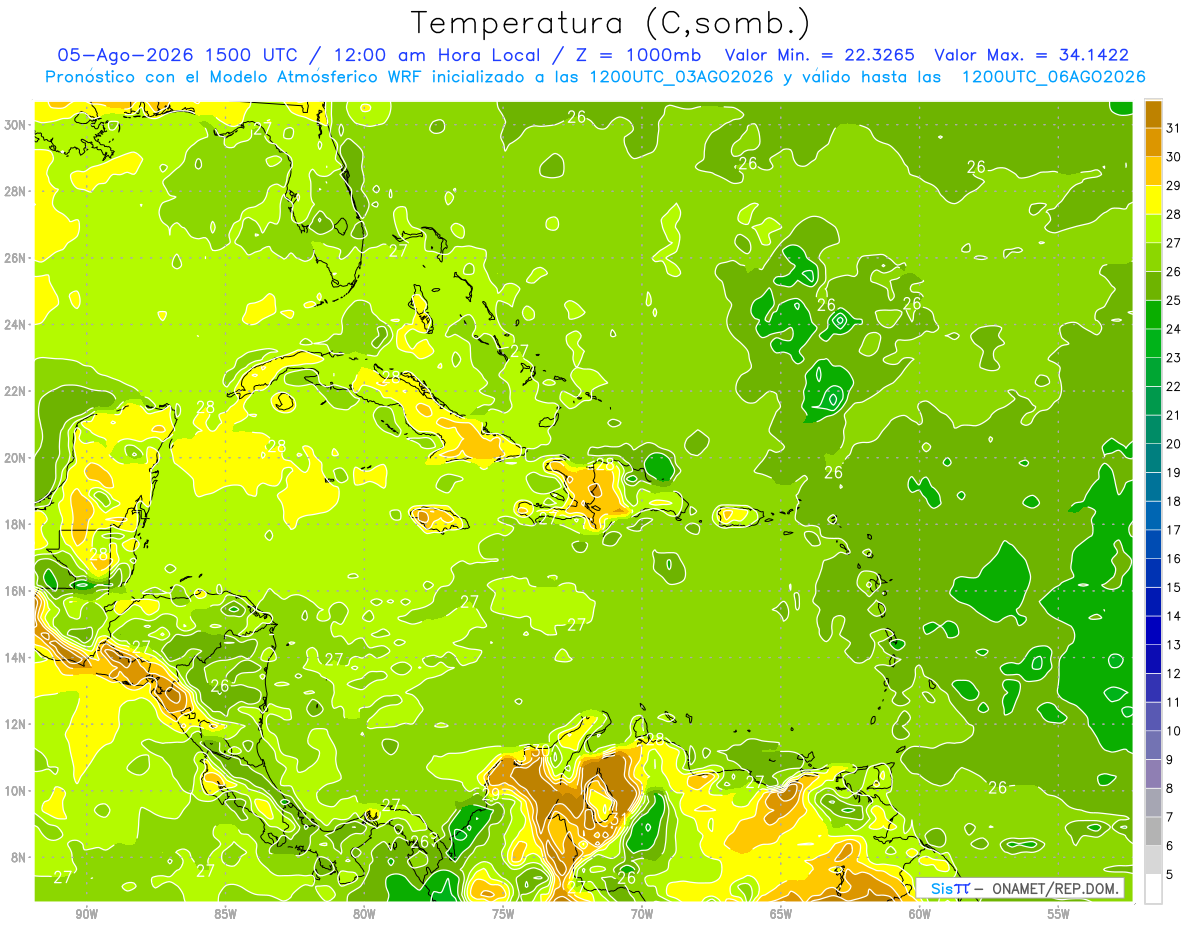Click the latitude axis label 22N

[15, 391]
